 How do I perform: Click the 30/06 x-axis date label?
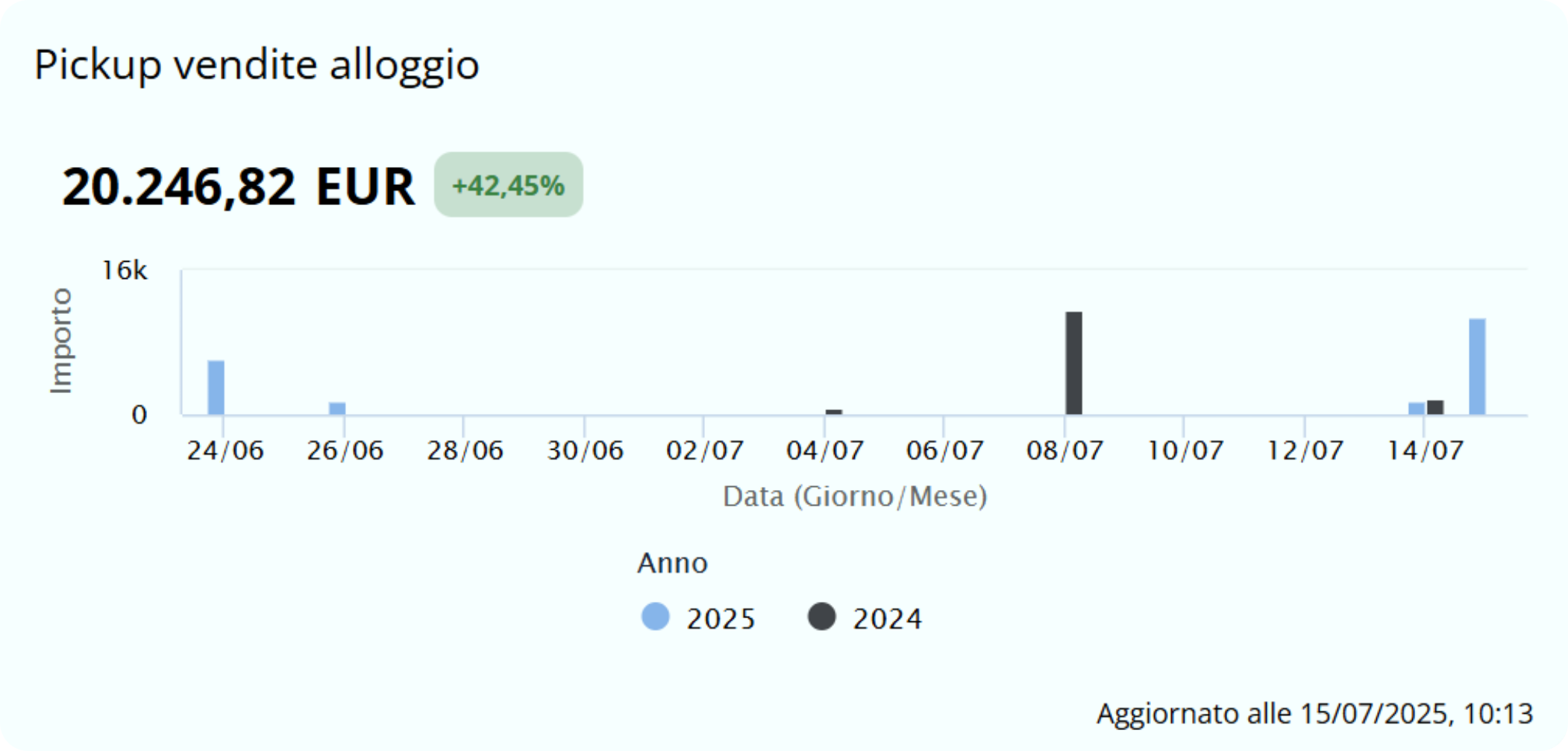585,450
